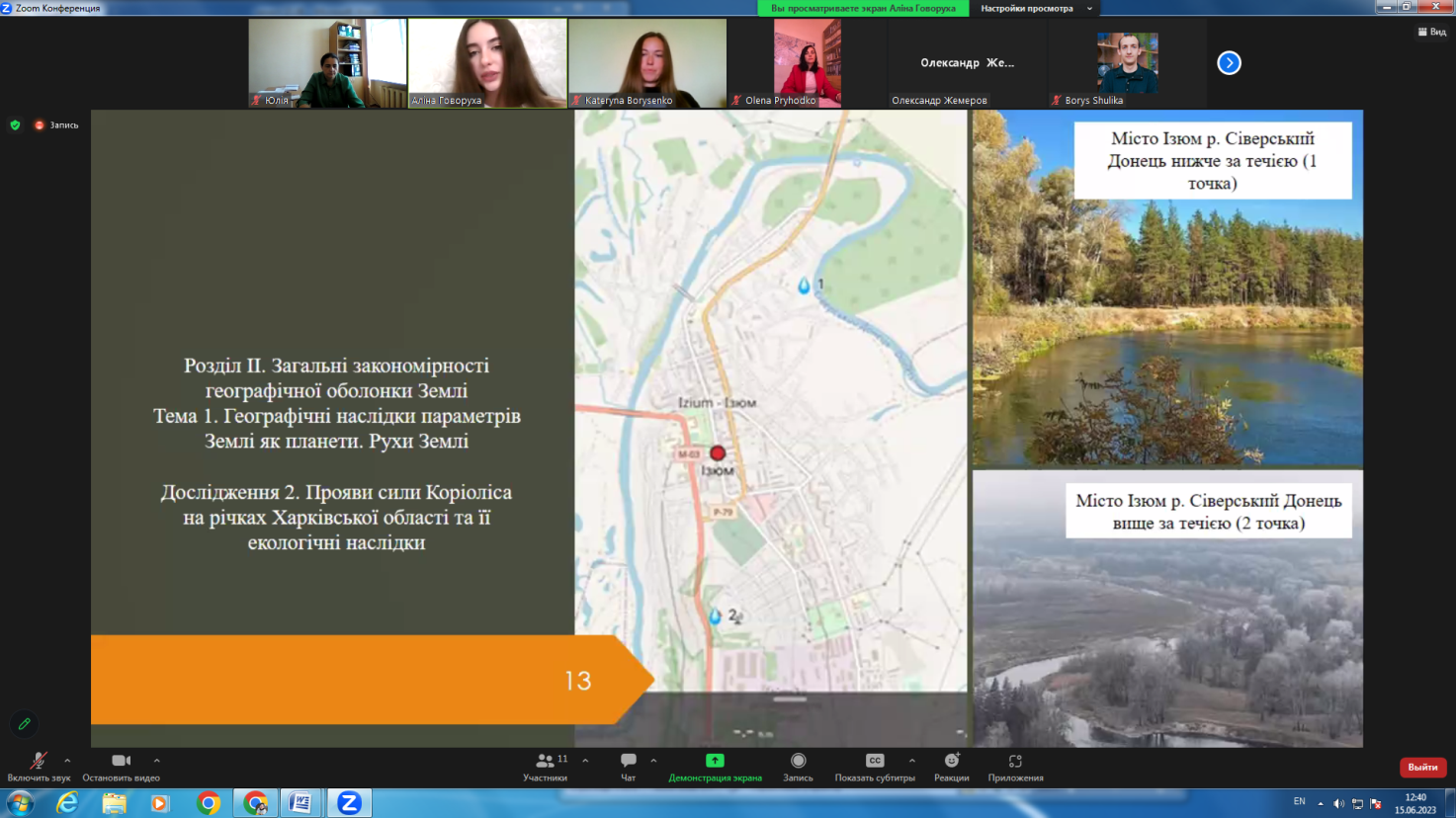Image resolution: width=1456 pixels, height=818 pixels.
Task: Stop video with Остановить видео
Action: click(x=121, y=762)
